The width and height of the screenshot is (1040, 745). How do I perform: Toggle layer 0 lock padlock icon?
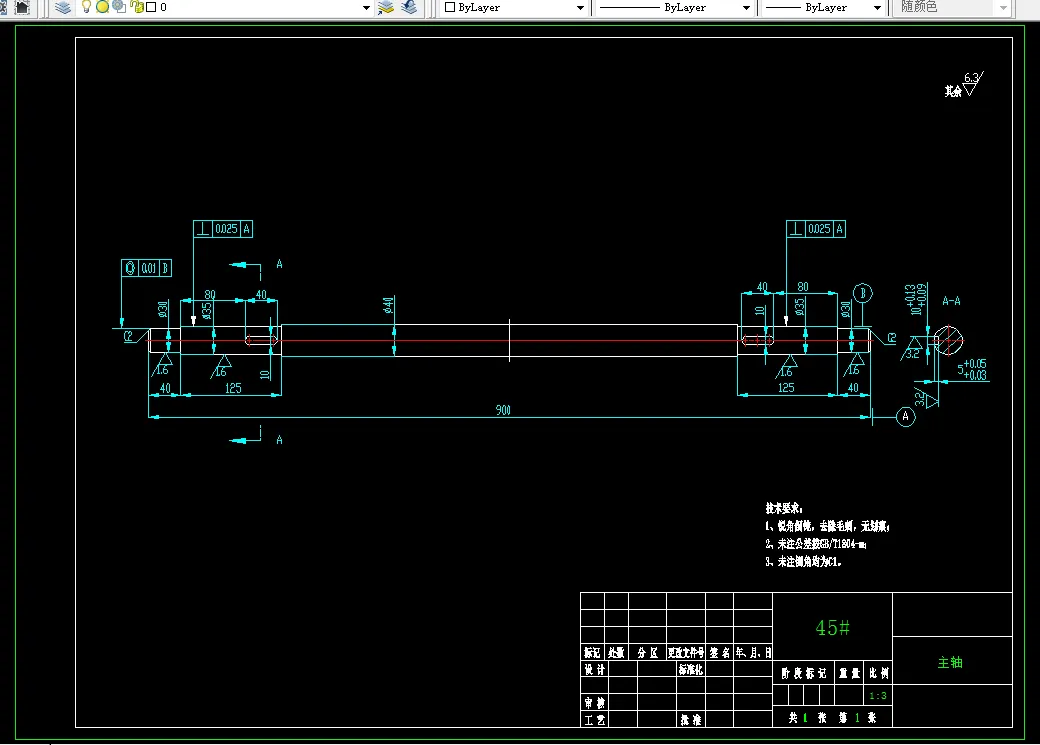click(137, 7)
